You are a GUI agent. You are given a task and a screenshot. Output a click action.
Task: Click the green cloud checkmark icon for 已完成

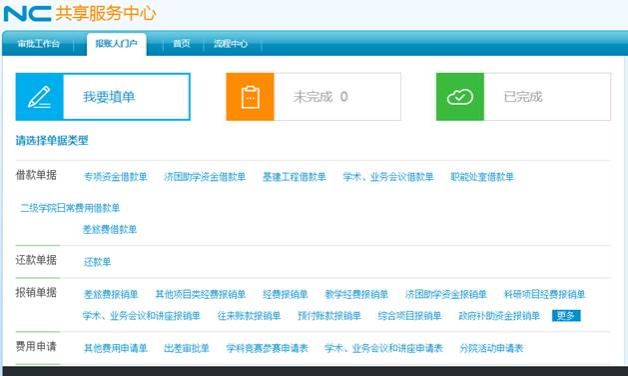tap(460, 97)
